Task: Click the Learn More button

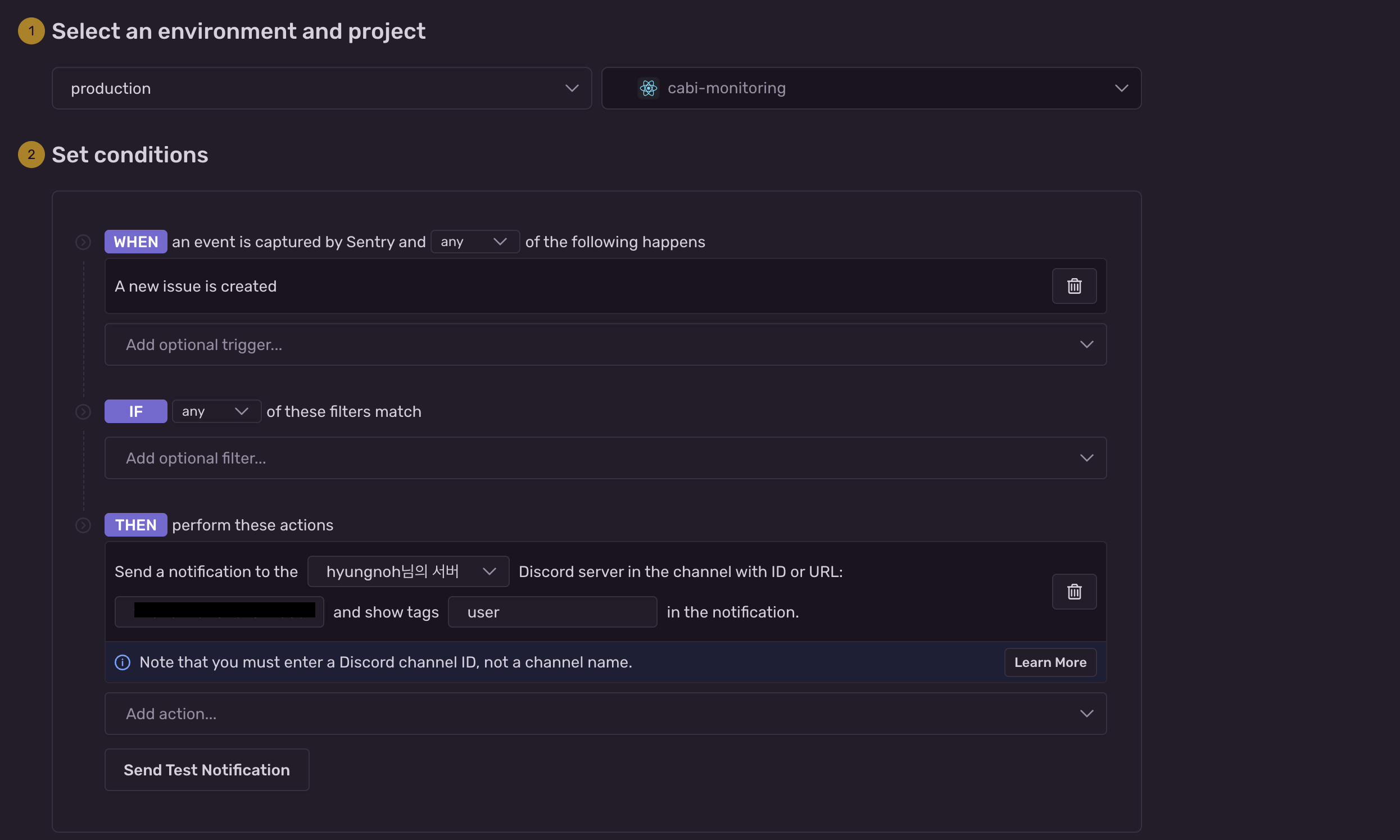Action: coord(1049,662)
